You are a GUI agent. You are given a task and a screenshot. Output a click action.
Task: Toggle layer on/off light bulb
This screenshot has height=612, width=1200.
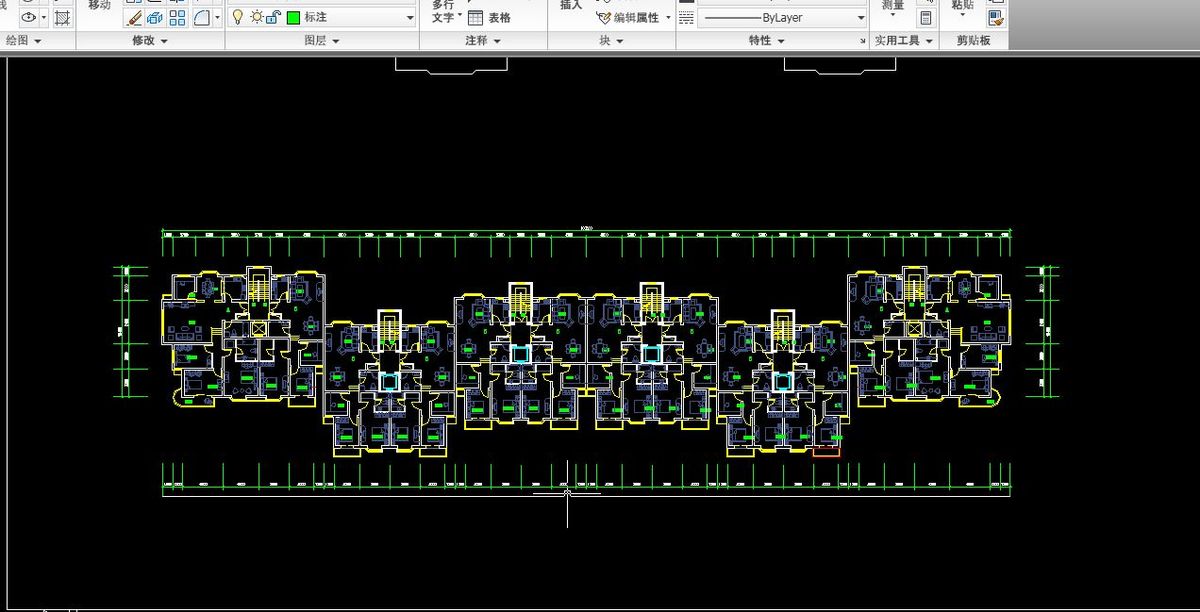point(238,17)
